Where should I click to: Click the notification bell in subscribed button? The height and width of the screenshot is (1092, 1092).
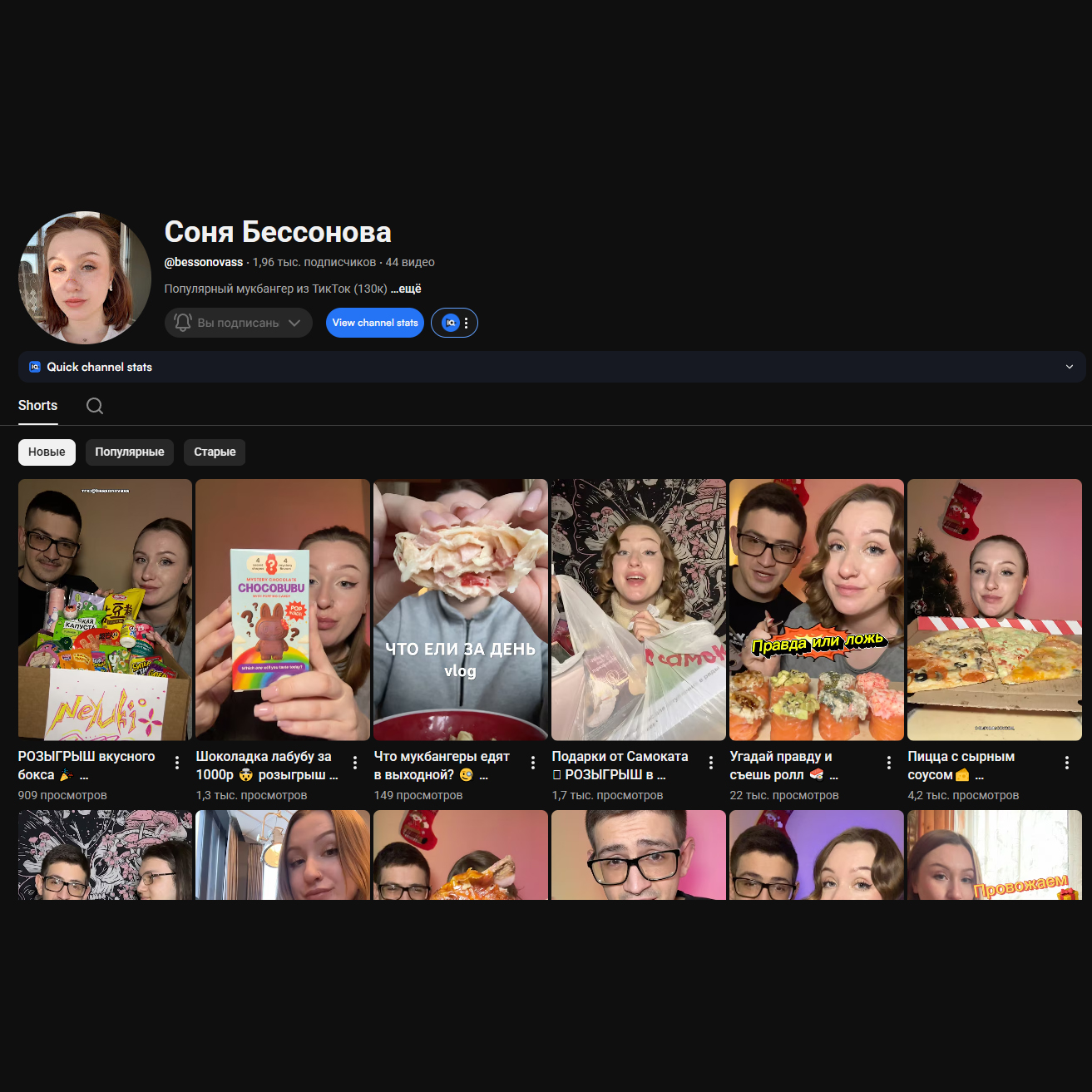pyautogui.click(x=183, y=323)
